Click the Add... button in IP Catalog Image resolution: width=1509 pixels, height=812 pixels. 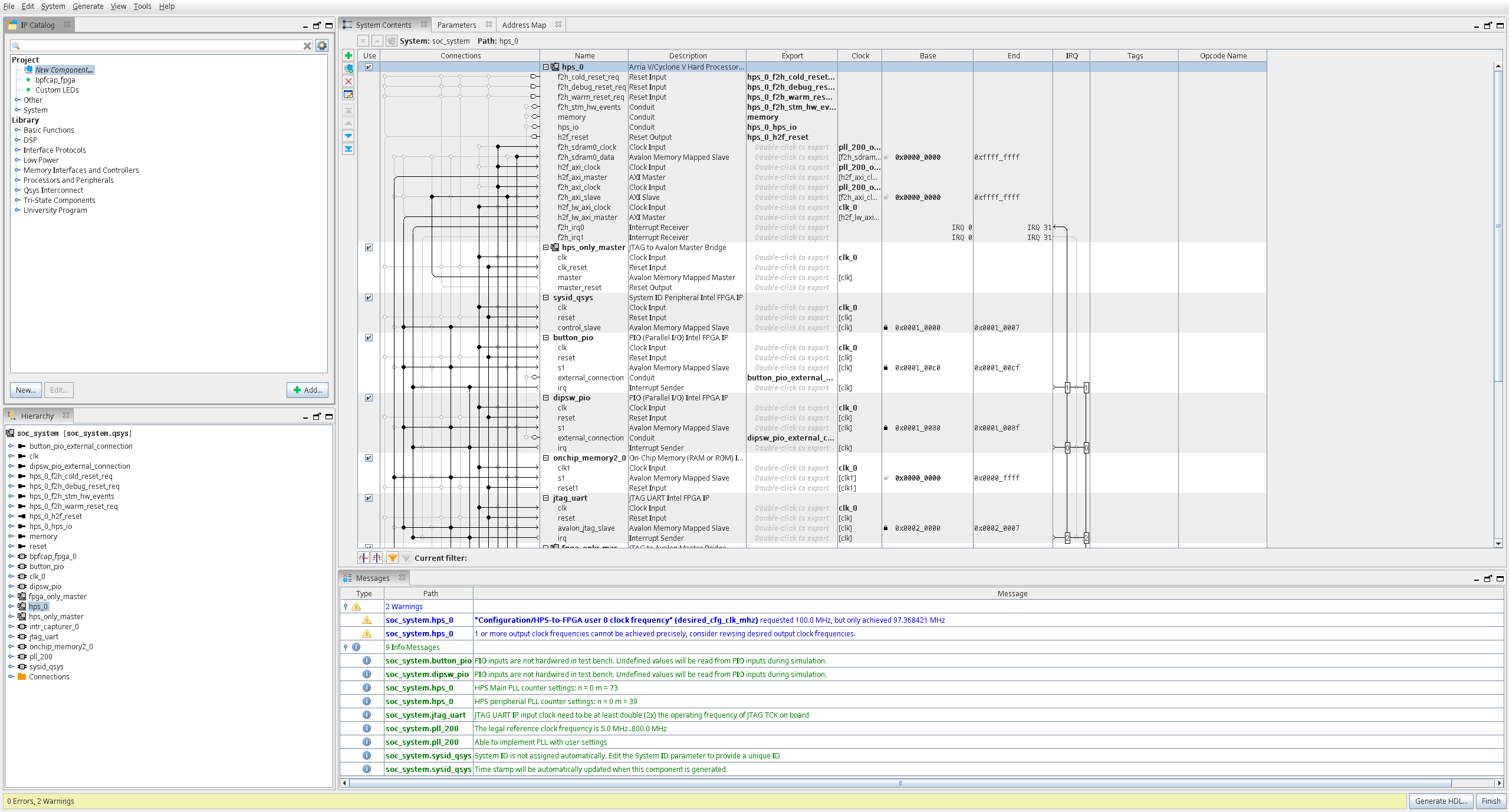(x=308, y=390)
